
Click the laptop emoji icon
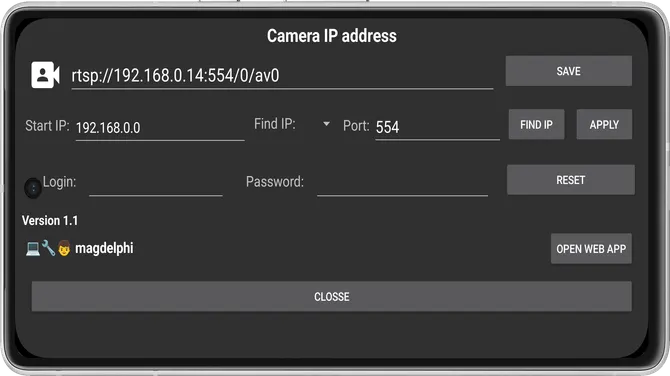pyautogui.click(x=33, y=248)
